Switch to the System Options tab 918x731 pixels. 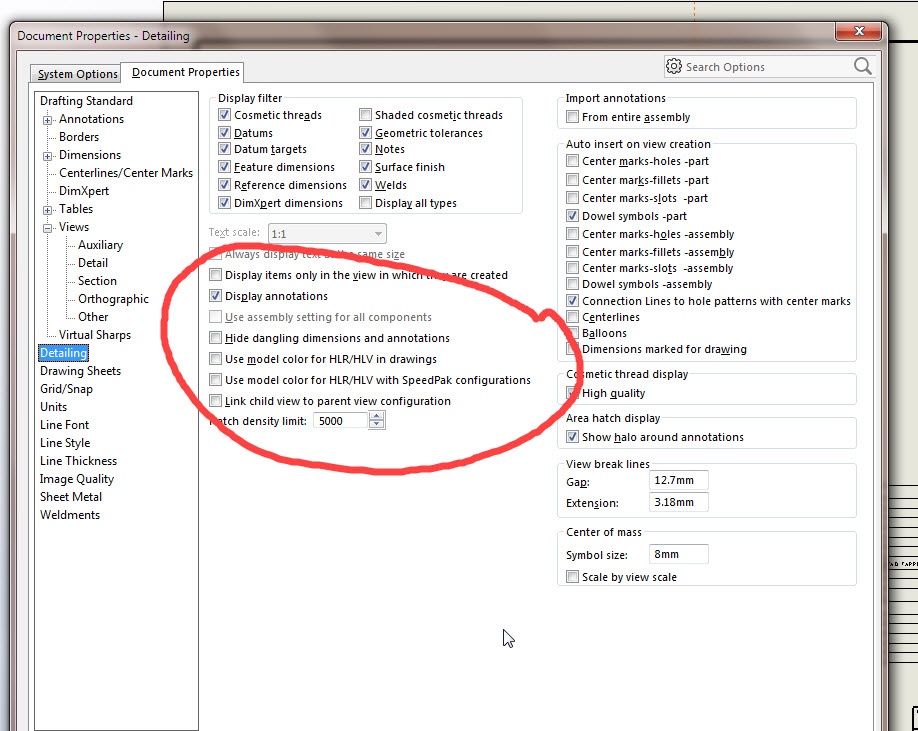pos(77,74)
